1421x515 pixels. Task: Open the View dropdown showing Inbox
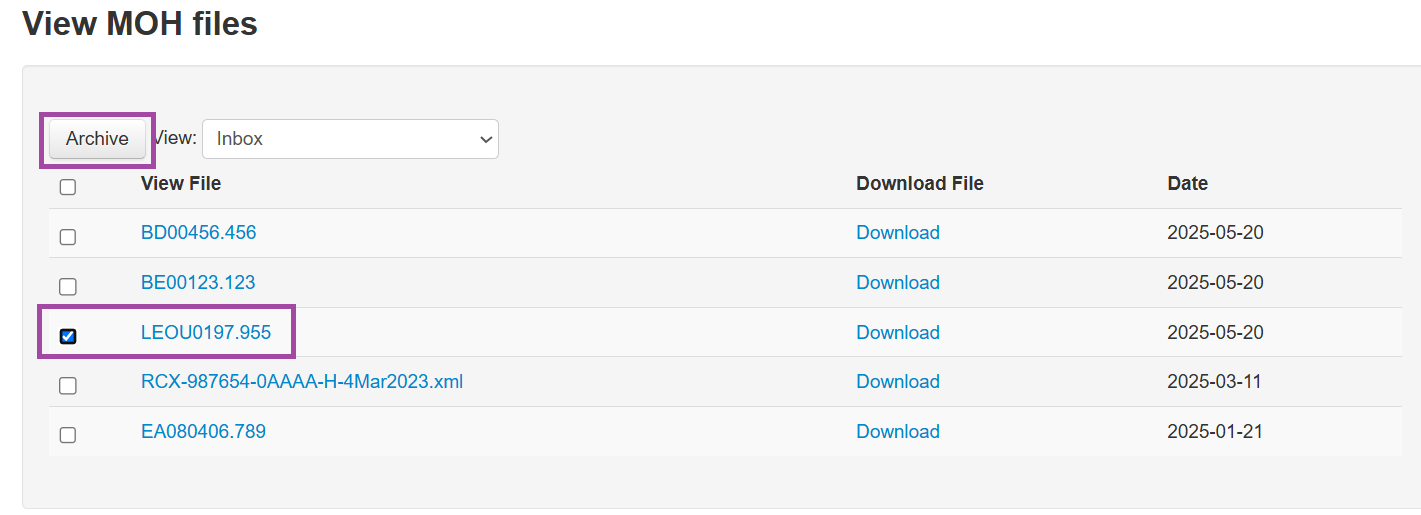(x=350, y=139)
